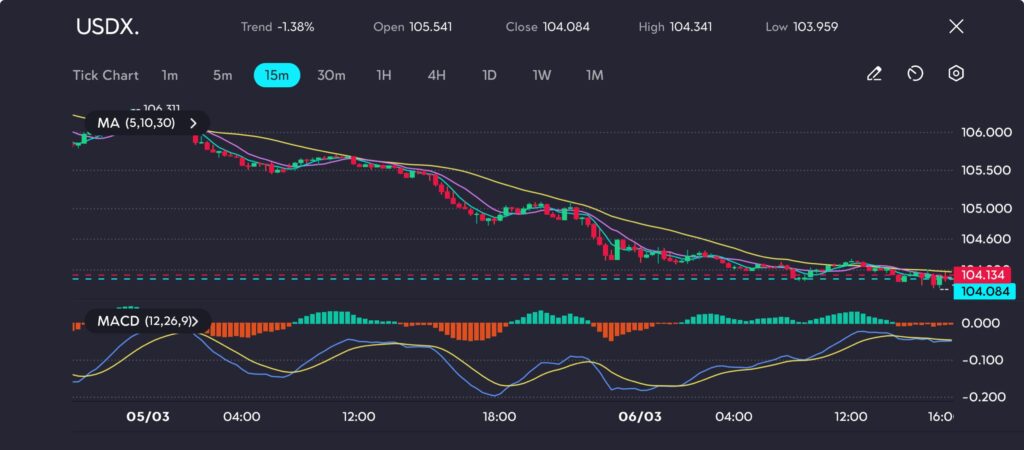Viewport: 1024px width, 450px height.
Task: Click the red 104.134 price label
Action: (980, 274)
